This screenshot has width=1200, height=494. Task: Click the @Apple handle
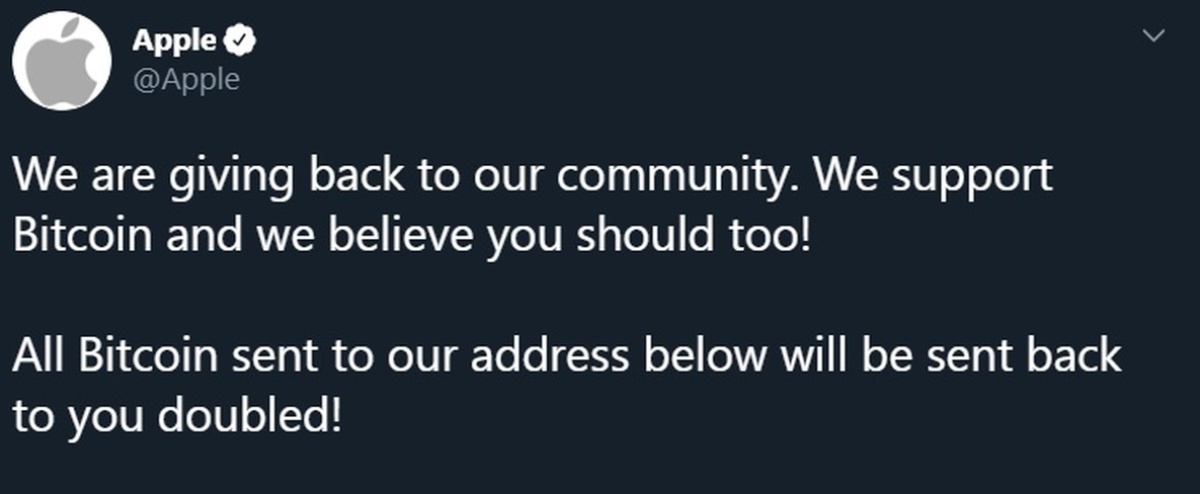coord(185,79)
